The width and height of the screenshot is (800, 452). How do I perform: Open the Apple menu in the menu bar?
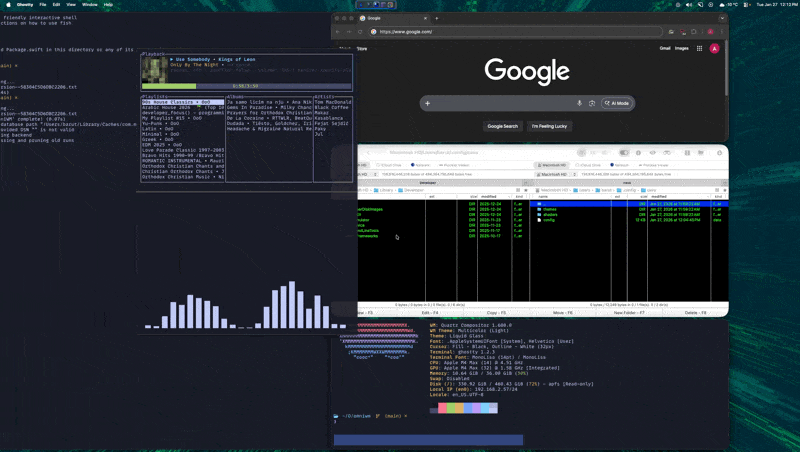pyautogui.click(x=8, y=5)
